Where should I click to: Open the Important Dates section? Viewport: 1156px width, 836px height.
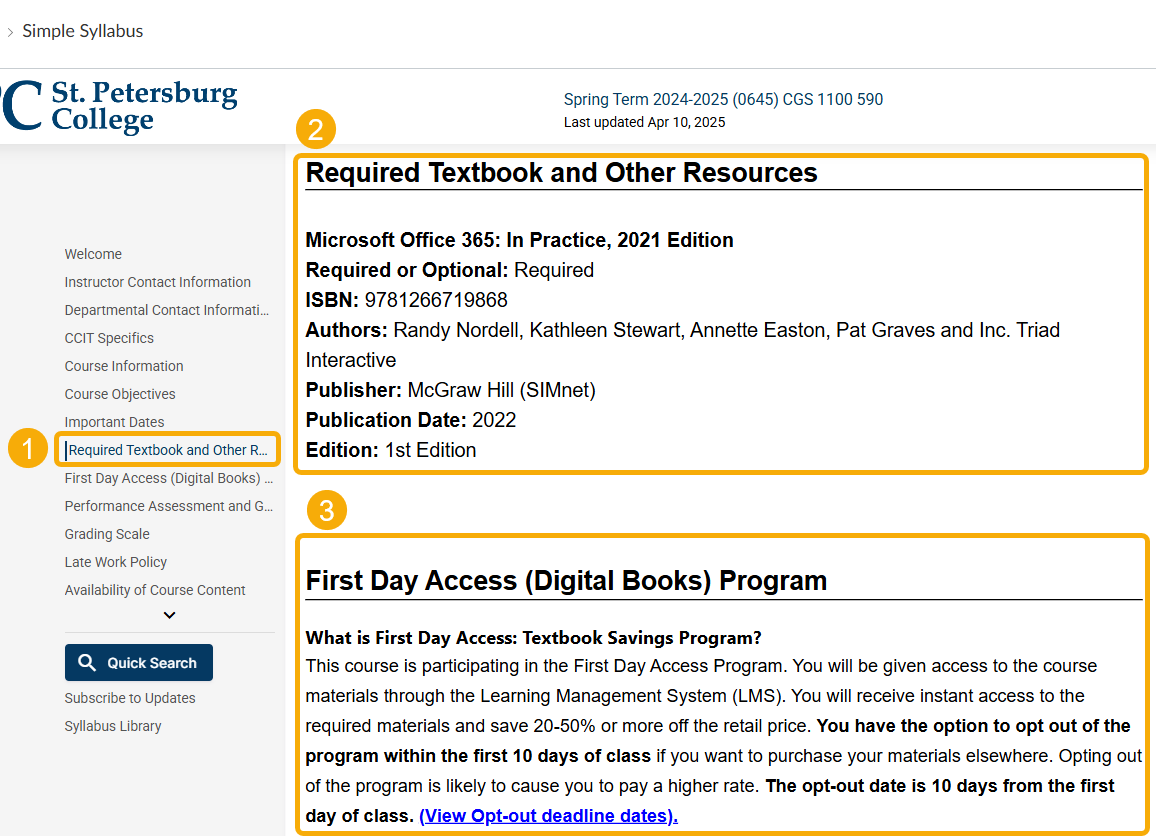tap(114, 422)
